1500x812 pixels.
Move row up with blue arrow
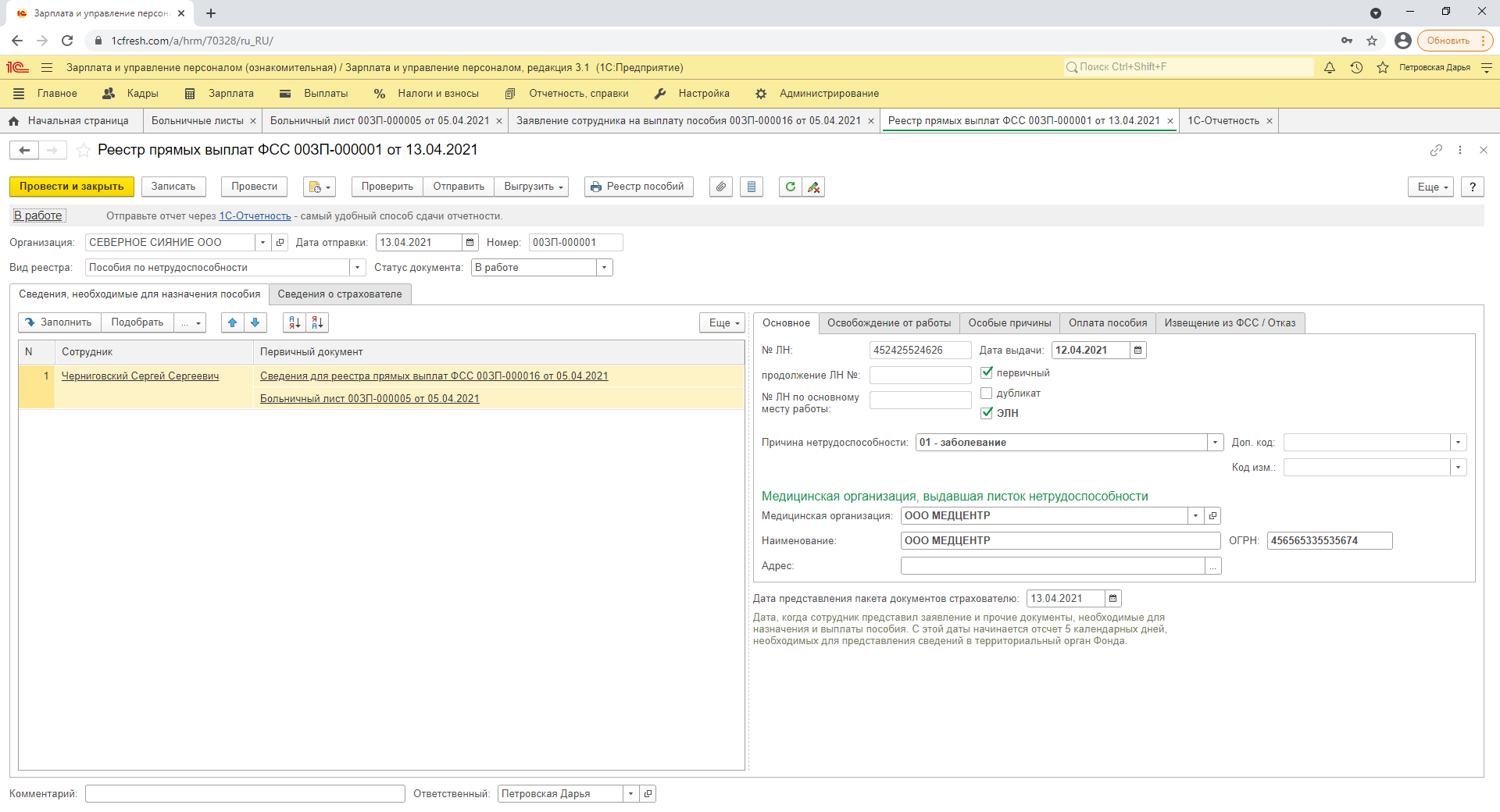[x=232, y=322]
